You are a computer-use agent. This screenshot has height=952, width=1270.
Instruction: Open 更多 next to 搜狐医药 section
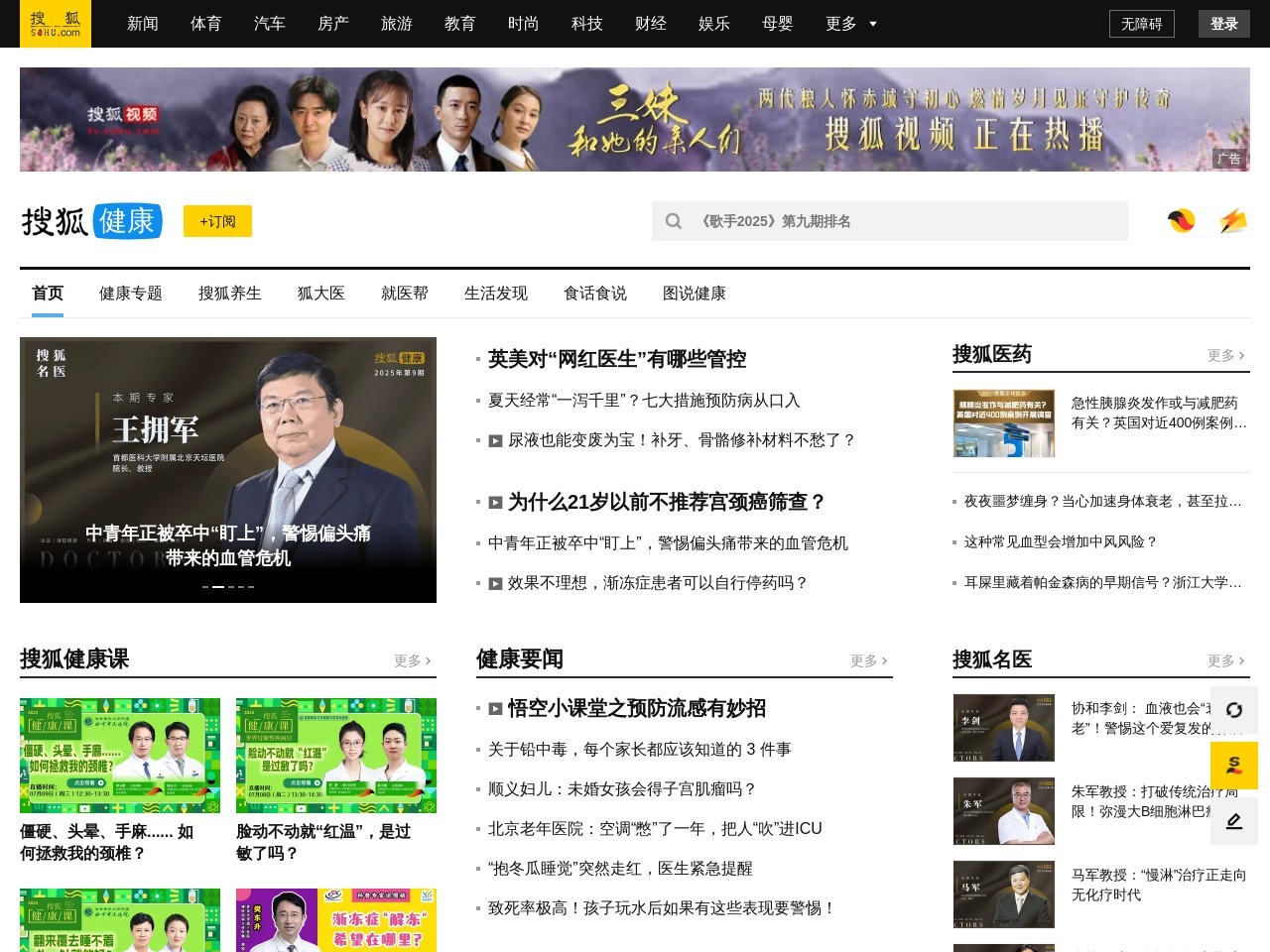tap(1224, 355)
